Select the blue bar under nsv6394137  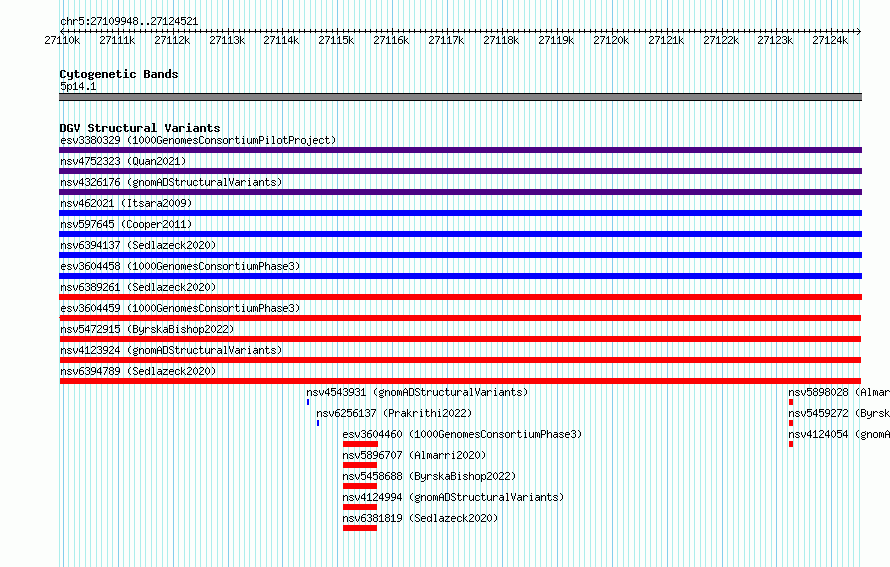pyautogui.click(x=460, y=255)
